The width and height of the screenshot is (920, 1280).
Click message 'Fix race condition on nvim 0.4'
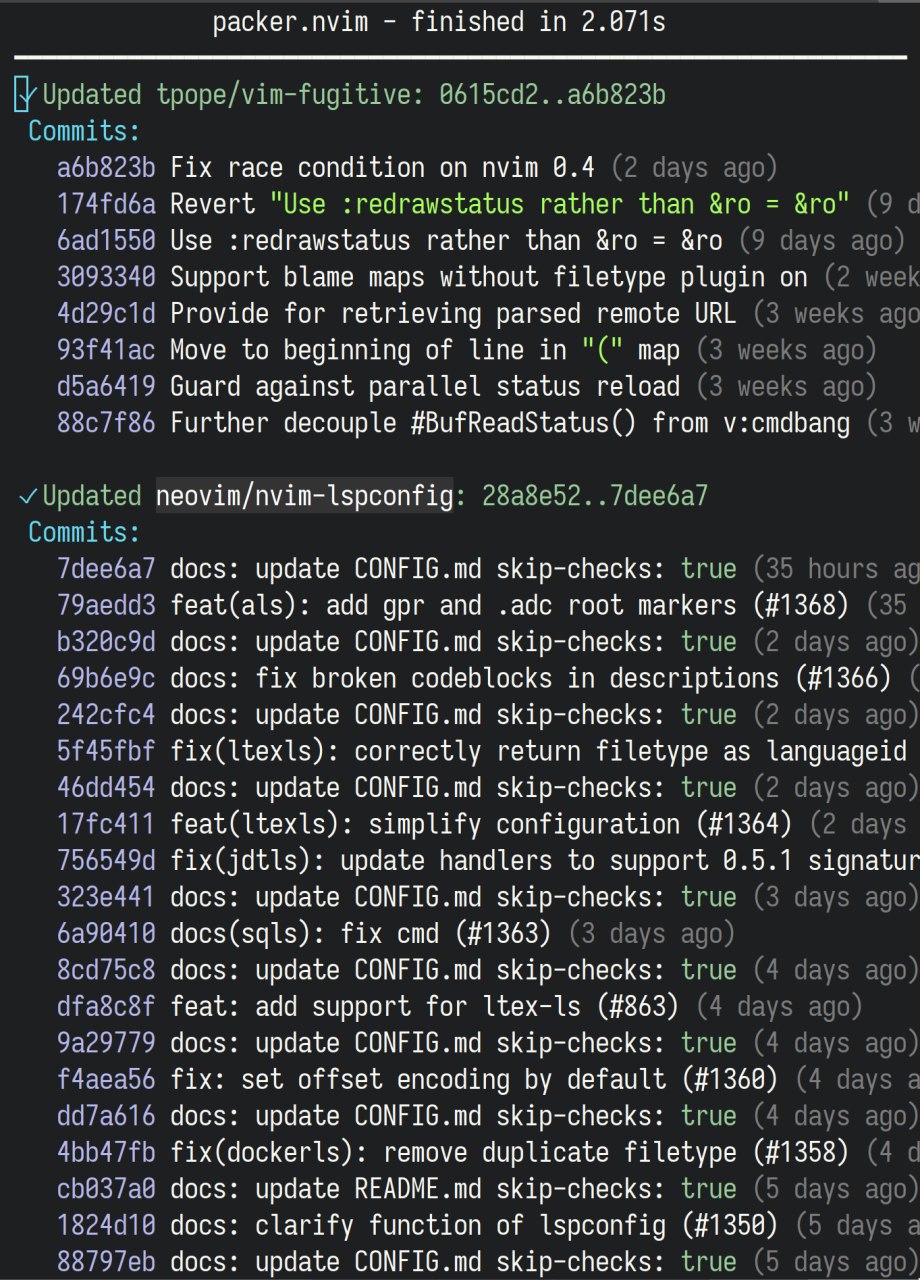pos(383,168)
